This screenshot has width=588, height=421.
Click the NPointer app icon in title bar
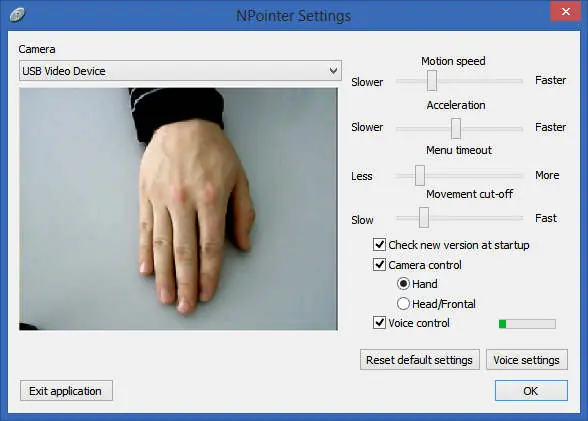[x=17, y=15]
